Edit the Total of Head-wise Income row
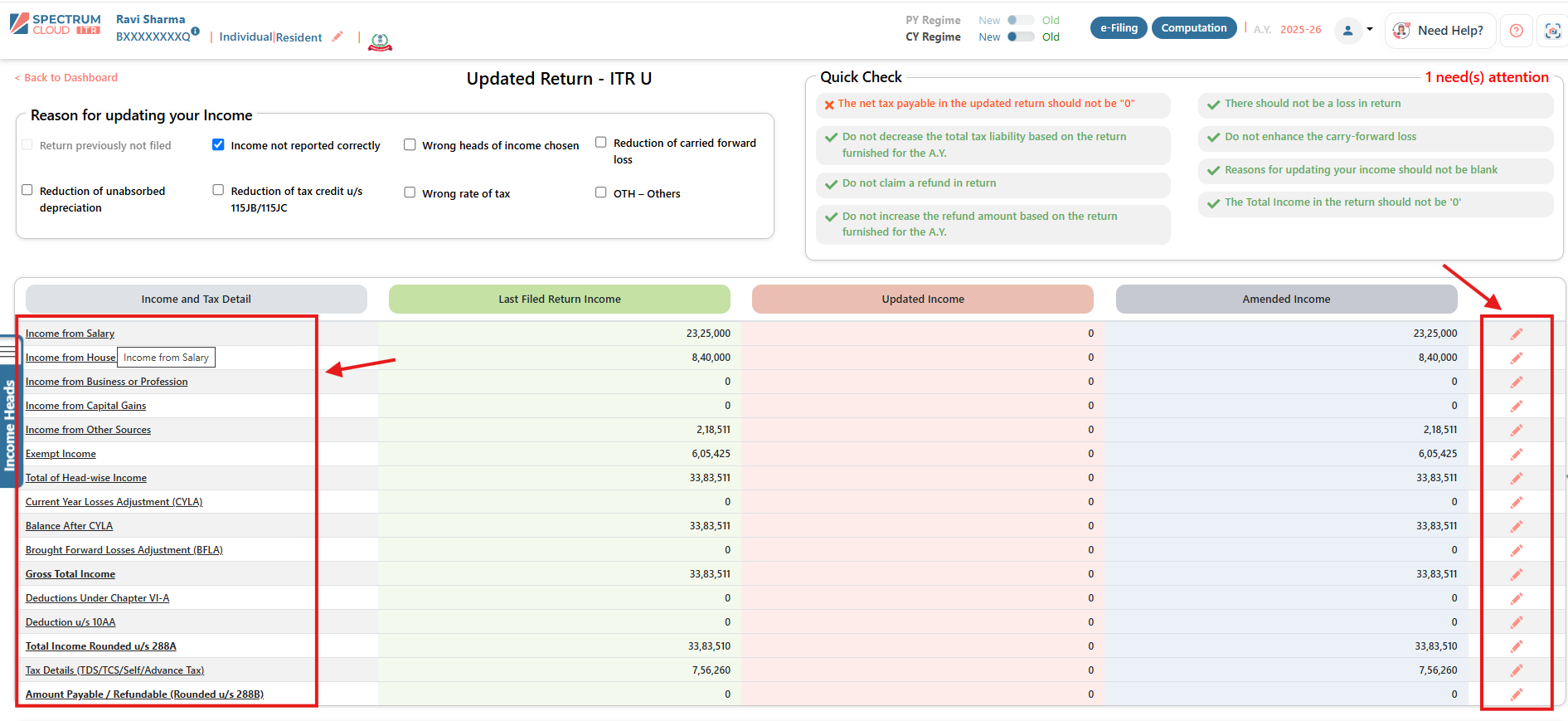Viewport: 1568px width, 721px height. pyautogui.click(x=1516, y=478)
